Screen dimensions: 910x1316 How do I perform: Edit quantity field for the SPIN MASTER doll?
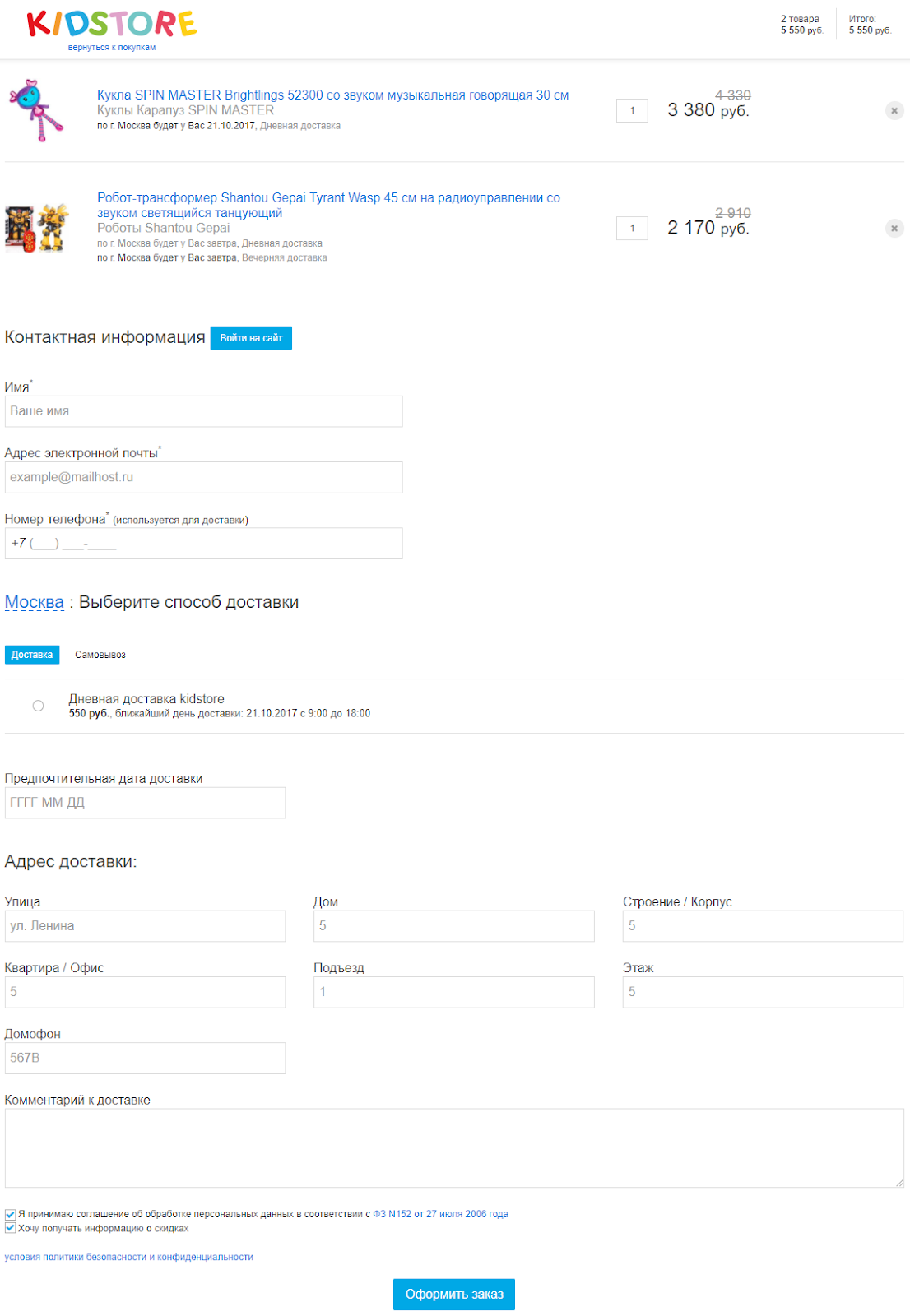632,110
